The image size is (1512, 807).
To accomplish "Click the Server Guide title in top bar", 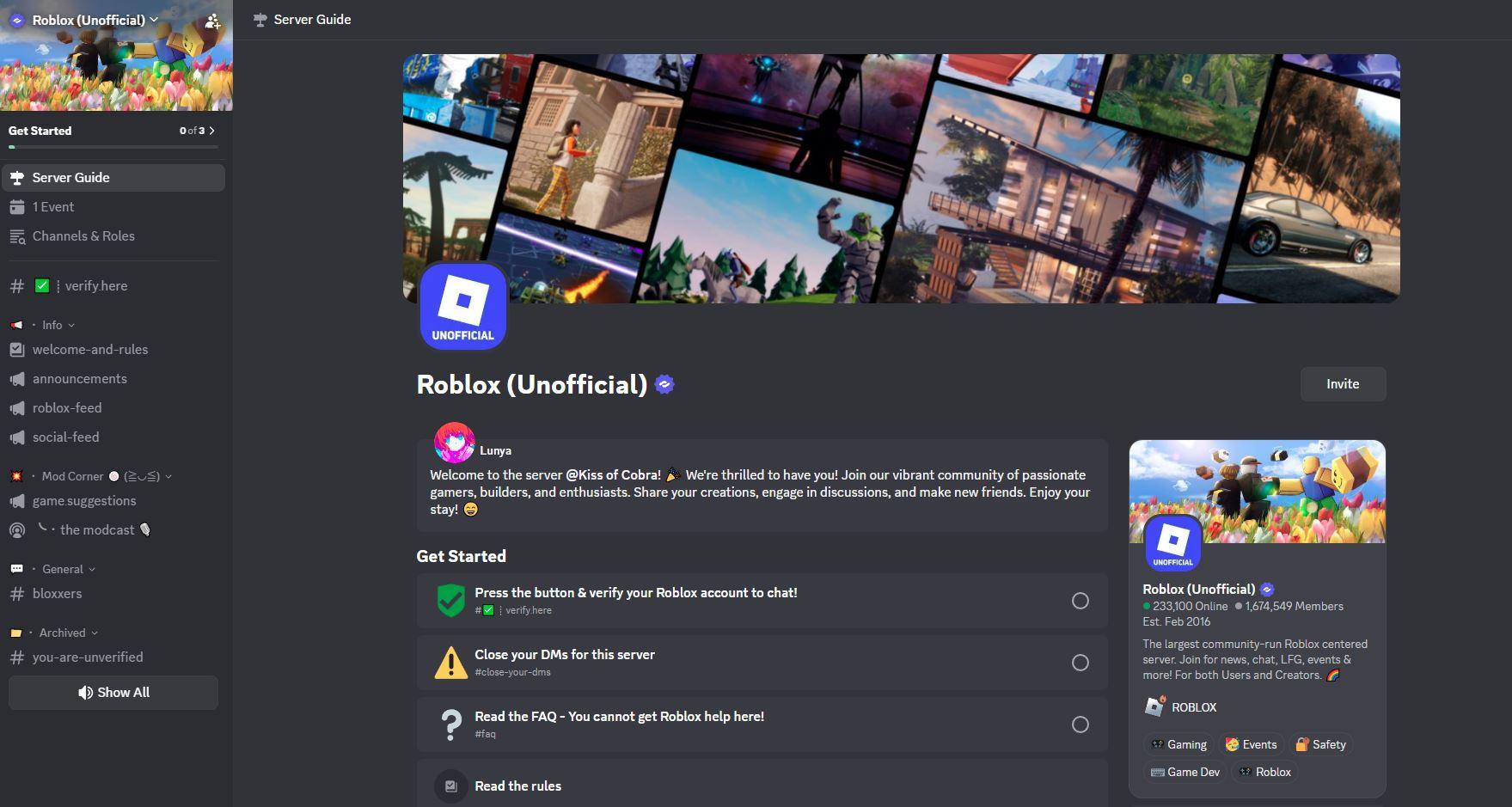I will click(x=312, y=20).
